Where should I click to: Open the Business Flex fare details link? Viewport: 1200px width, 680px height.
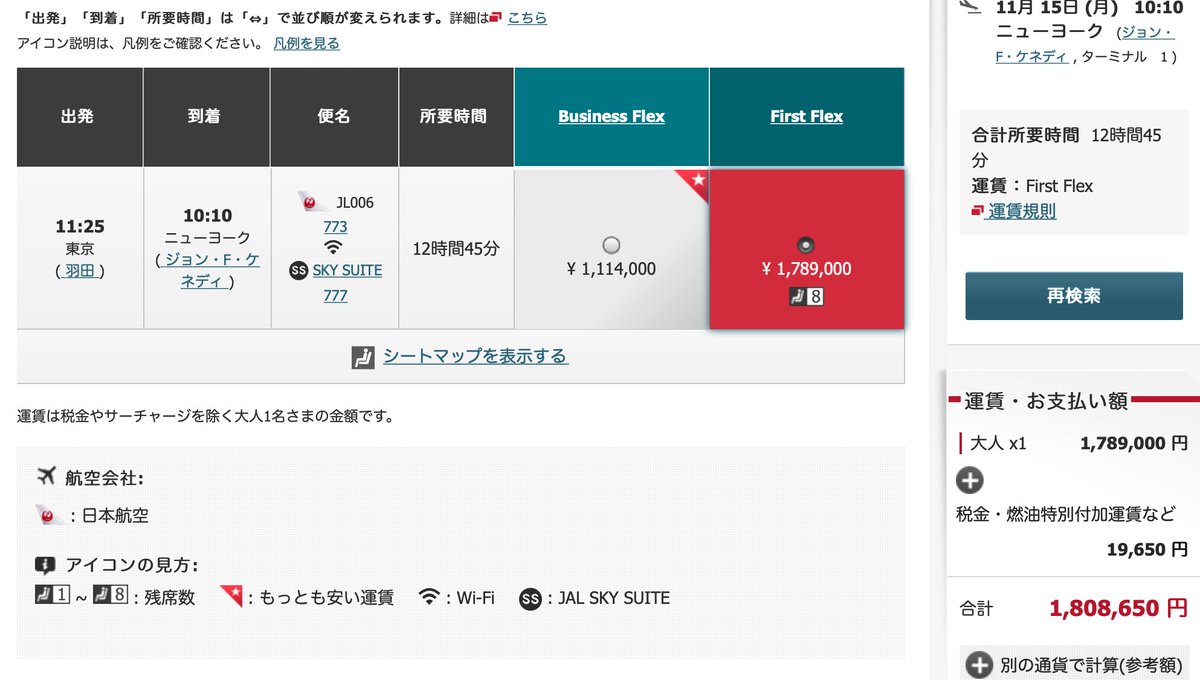(611, 116)
